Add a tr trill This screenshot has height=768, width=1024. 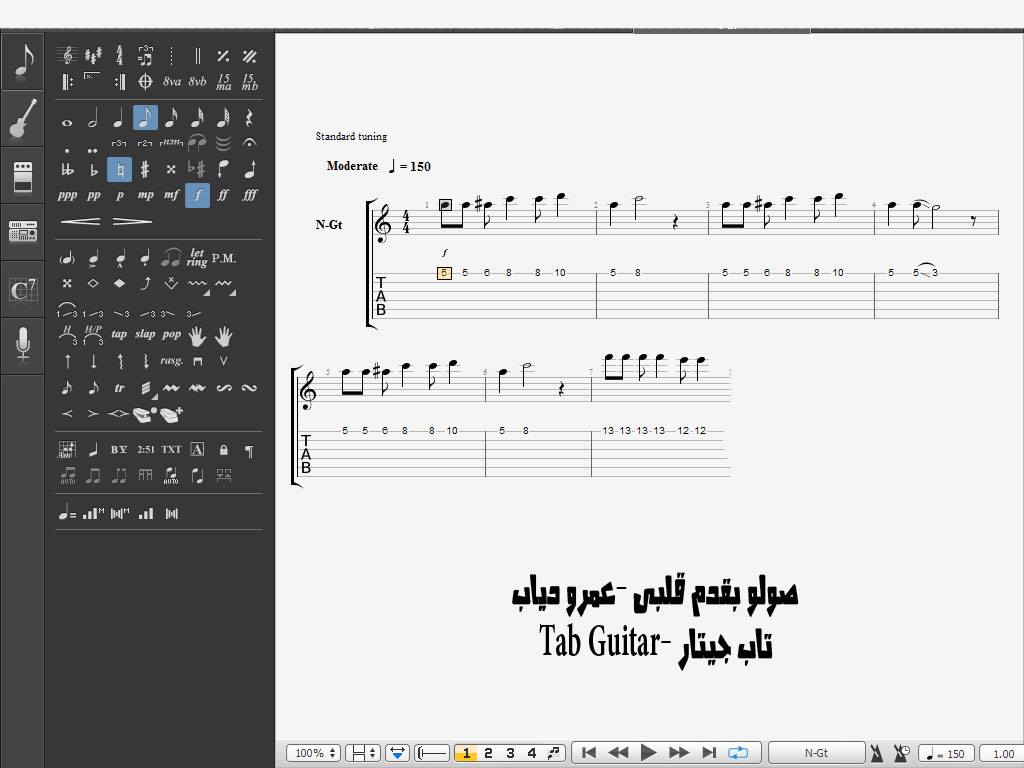coord(119,388)
